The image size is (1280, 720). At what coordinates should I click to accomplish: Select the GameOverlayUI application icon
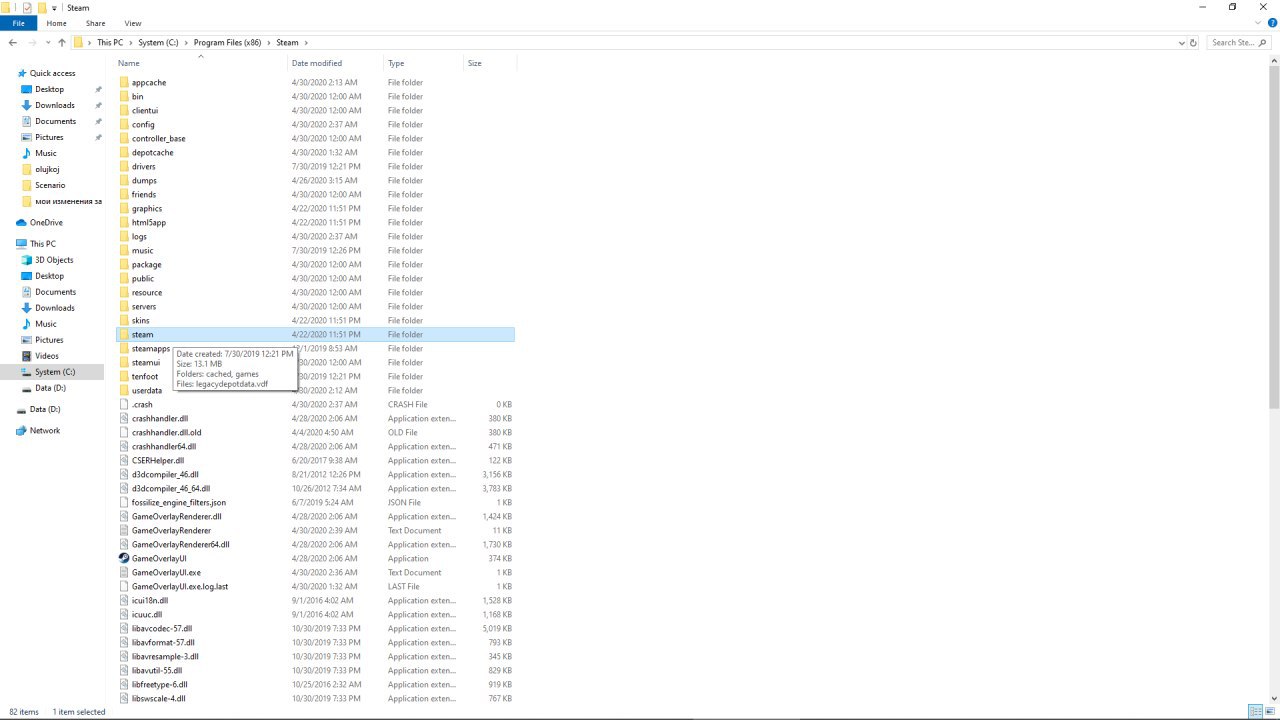tap(124, 559)
